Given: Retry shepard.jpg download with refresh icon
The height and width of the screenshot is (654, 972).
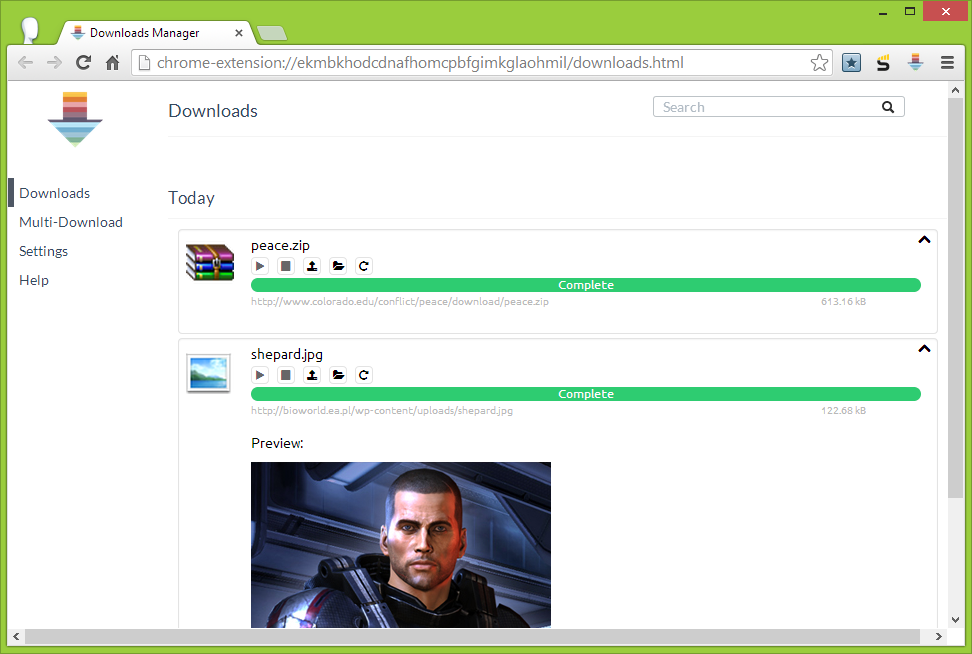Looking at the screenshot, I should (364, 375).
